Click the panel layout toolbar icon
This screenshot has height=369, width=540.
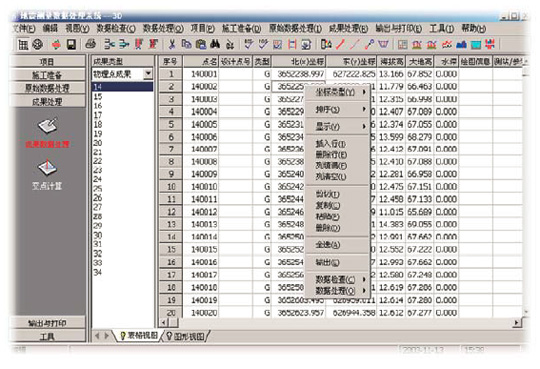coord(402,44)
